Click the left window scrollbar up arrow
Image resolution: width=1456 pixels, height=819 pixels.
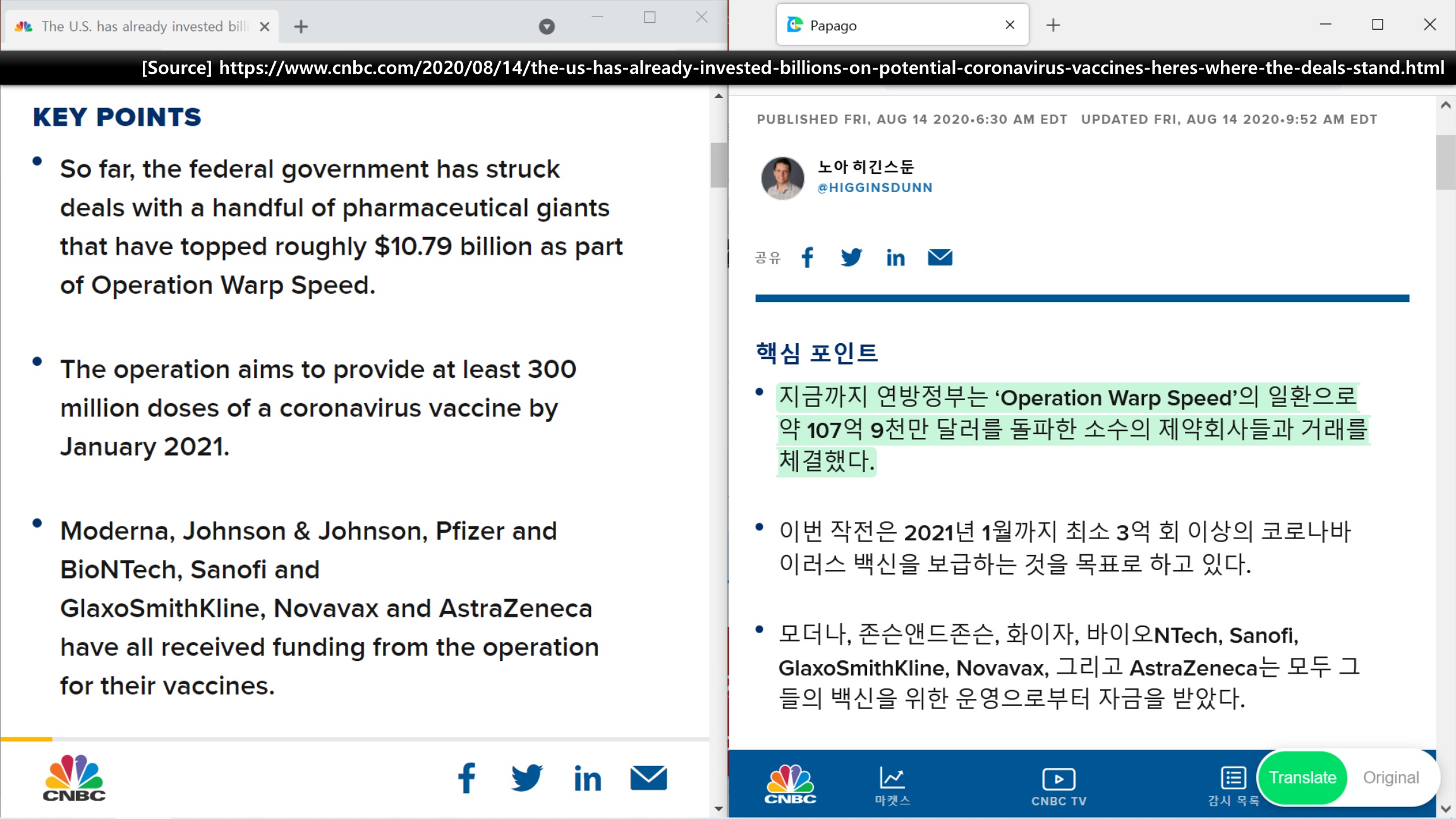click(x=719, y=96)
